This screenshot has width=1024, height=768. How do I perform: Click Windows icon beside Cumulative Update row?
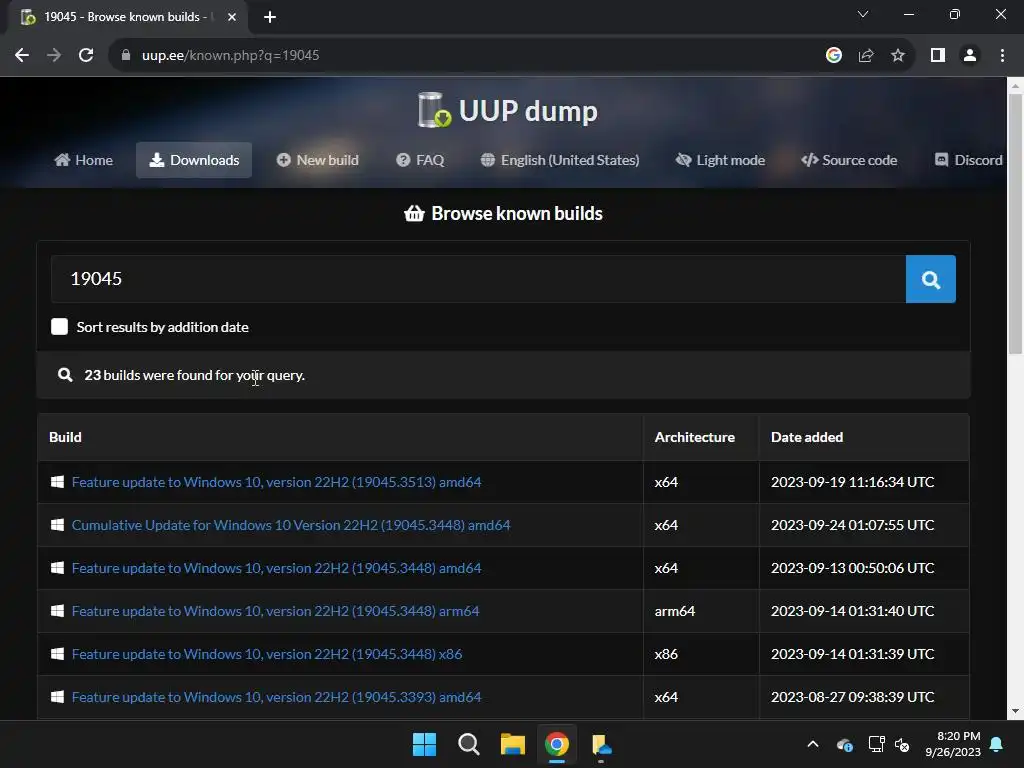[57, 525]
